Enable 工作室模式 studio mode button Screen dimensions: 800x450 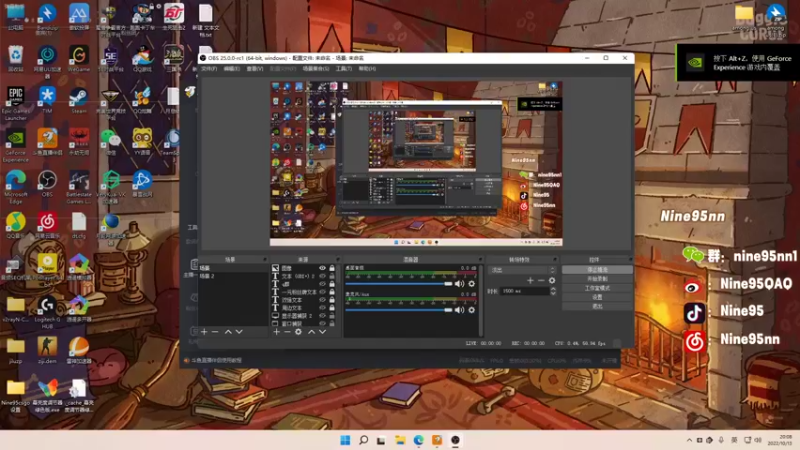coord(597,288)
